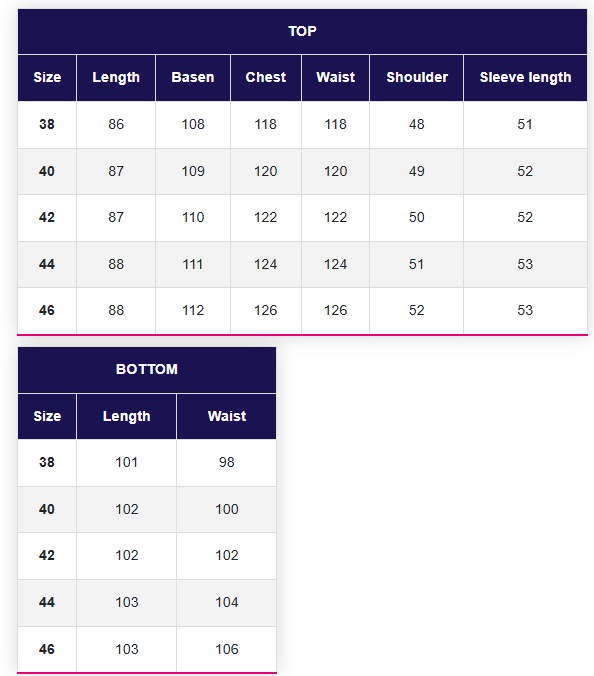Click the Basen value 110 cell
This screenshot has width=594, height=676.
click(x=193, y=218)
